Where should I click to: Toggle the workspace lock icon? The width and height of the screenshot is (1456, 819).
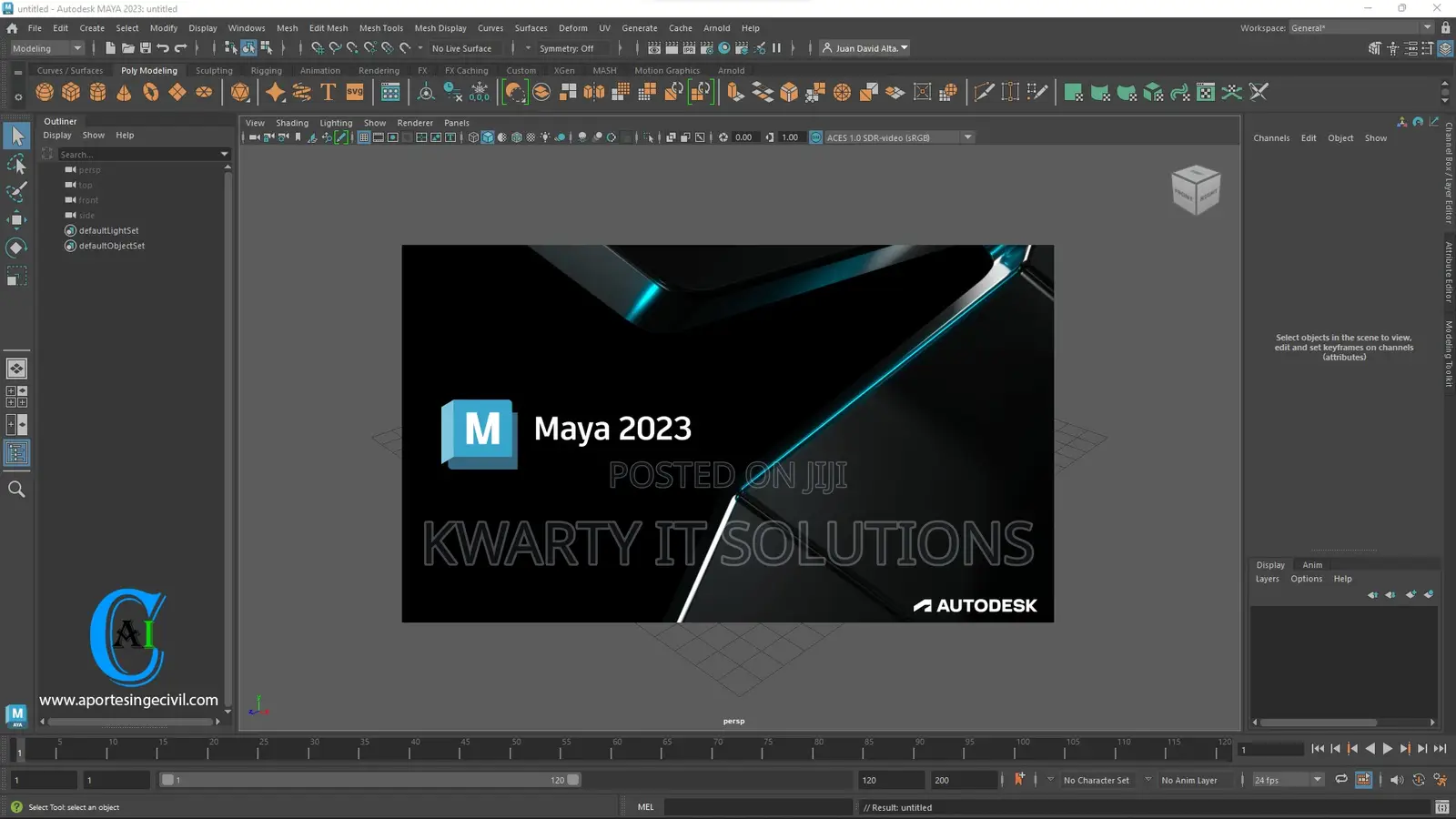pos(1445,28)
